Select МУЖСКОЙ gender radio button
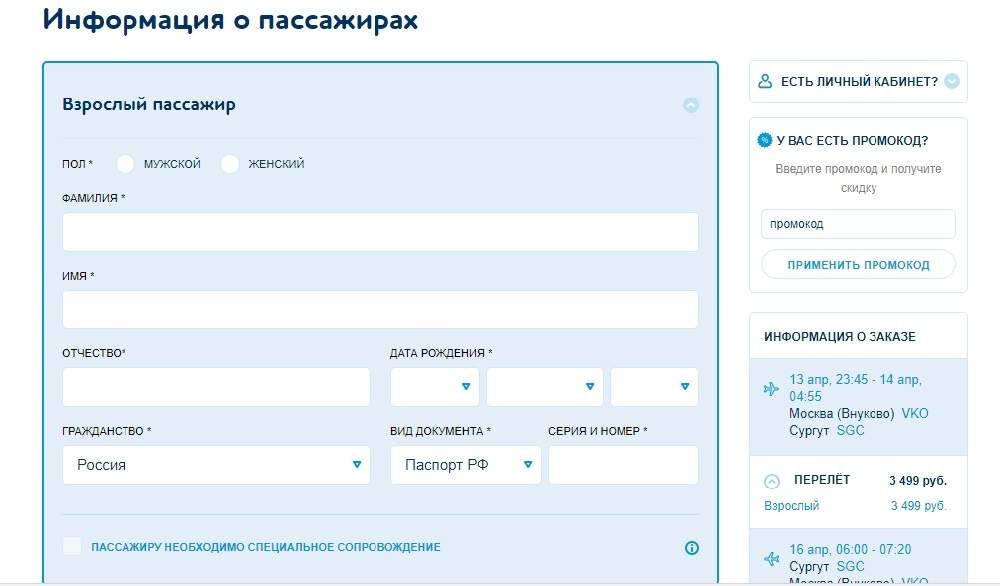Viewport: 1000px width, 586px height. (126, 164)
